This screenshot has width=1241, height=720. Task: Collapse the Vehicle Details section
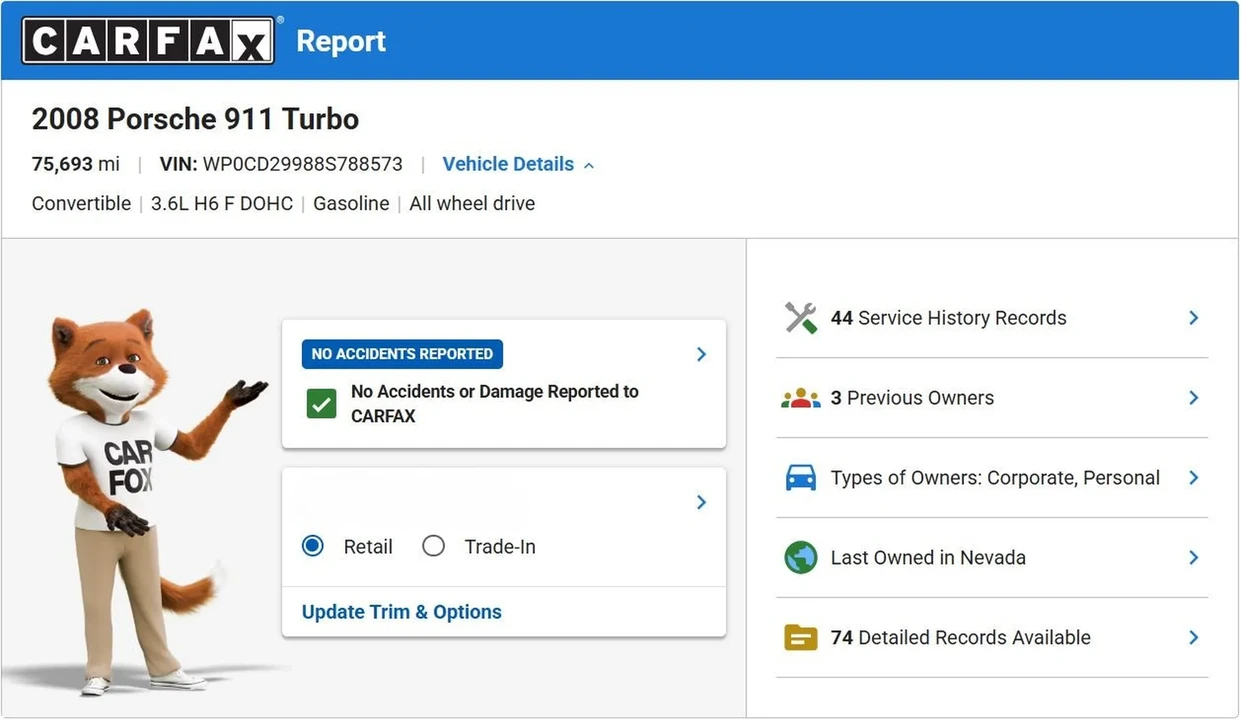pyautogui.click(x=518, y=164)
